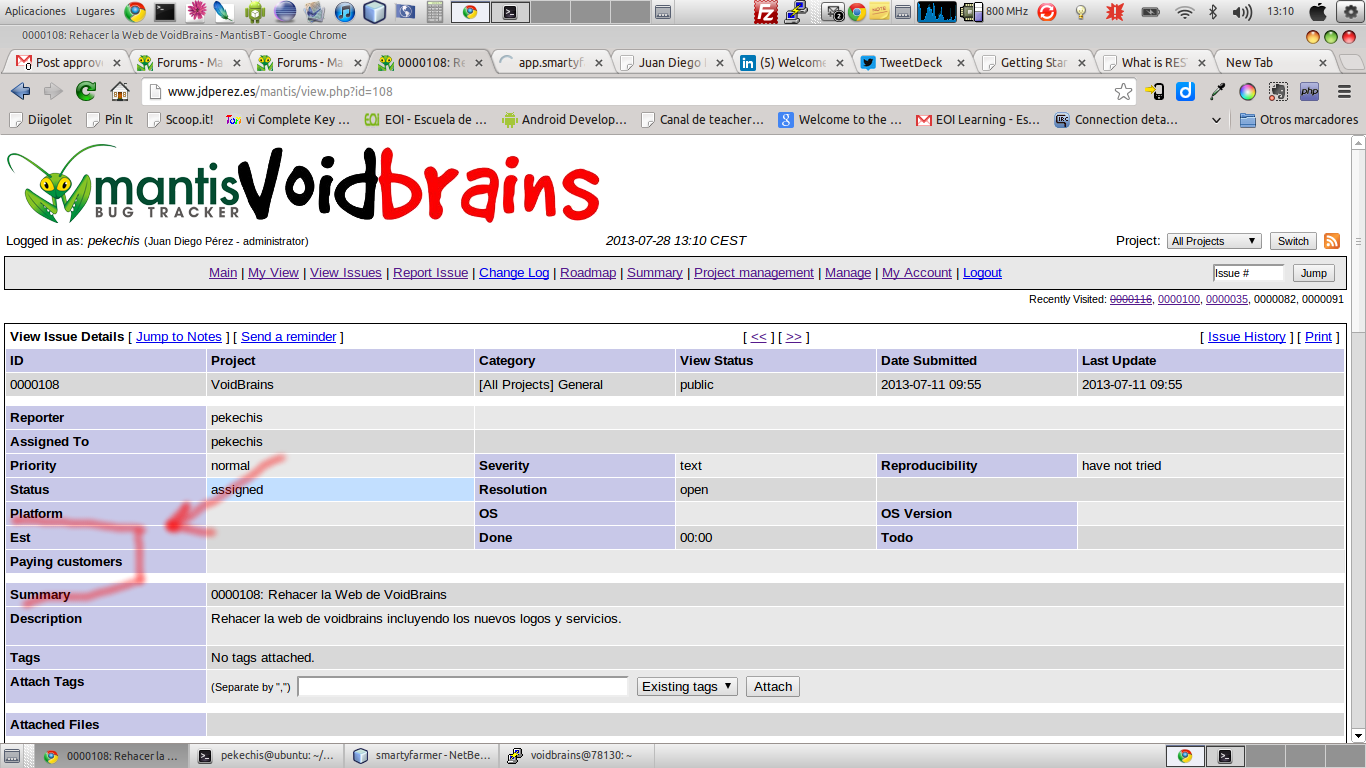This screenshot has height=768, width=1366.
Task: Click the Jump button
Action: click(1314, 273)
